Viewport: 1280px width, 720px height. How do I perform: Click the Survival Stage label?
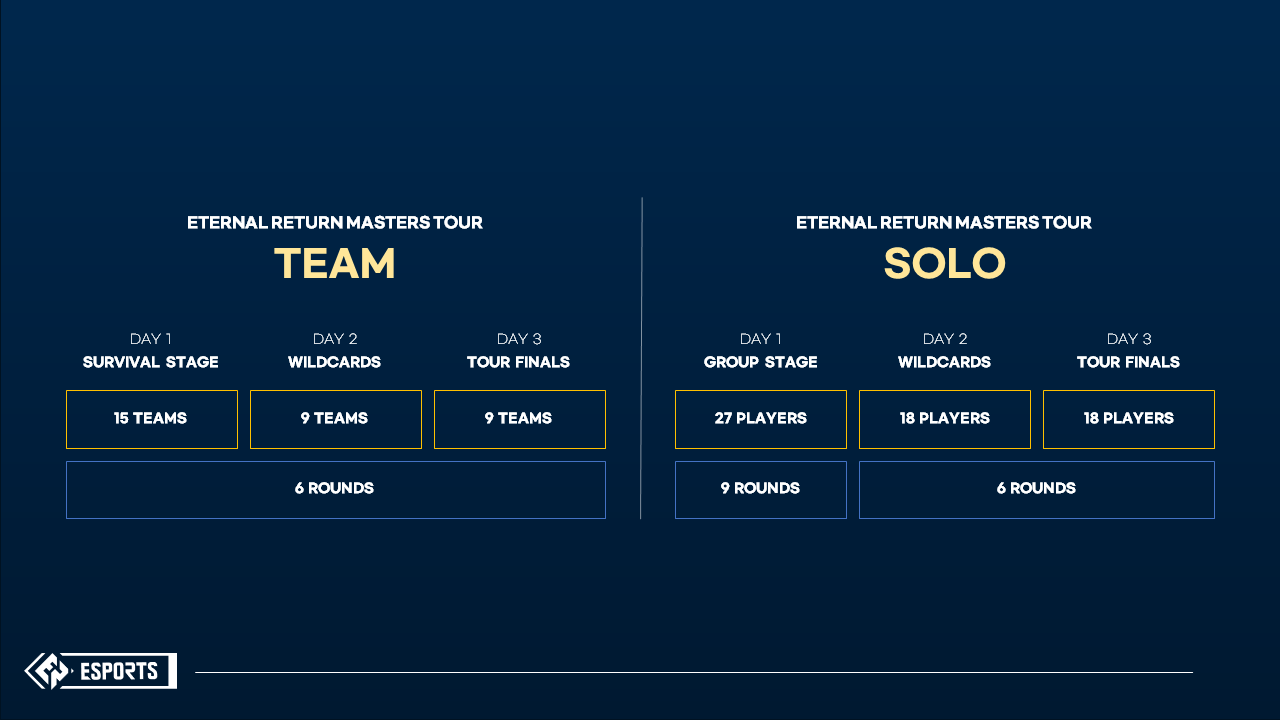tap(151, 362)
